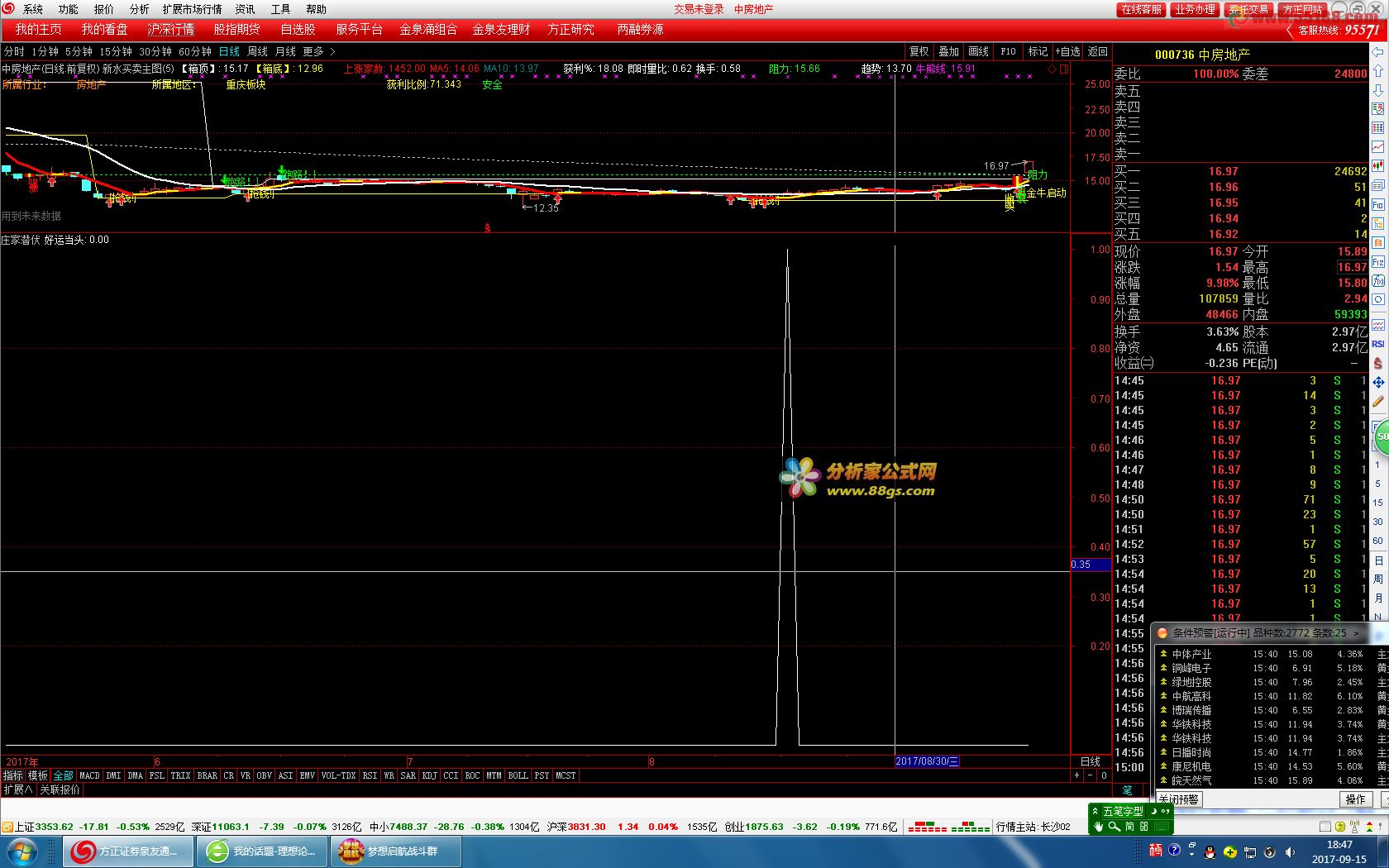The height and width of the screenshot is (868, 1389).
Task: Click the 委托交易 button
Action: click(x=1248, y=9)
